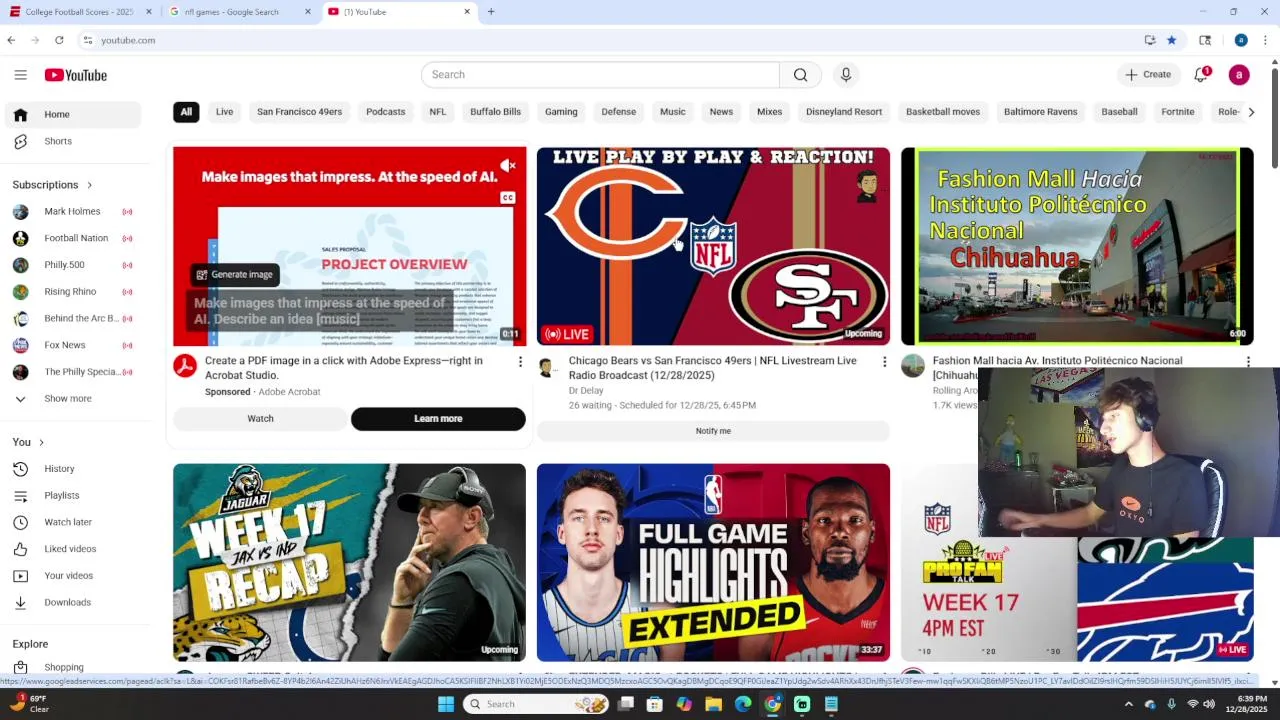The height and width of the screenshot is (720, 1280).
Task: Open Chicago Bears vs 49ers video title
Action: [712, 368]
